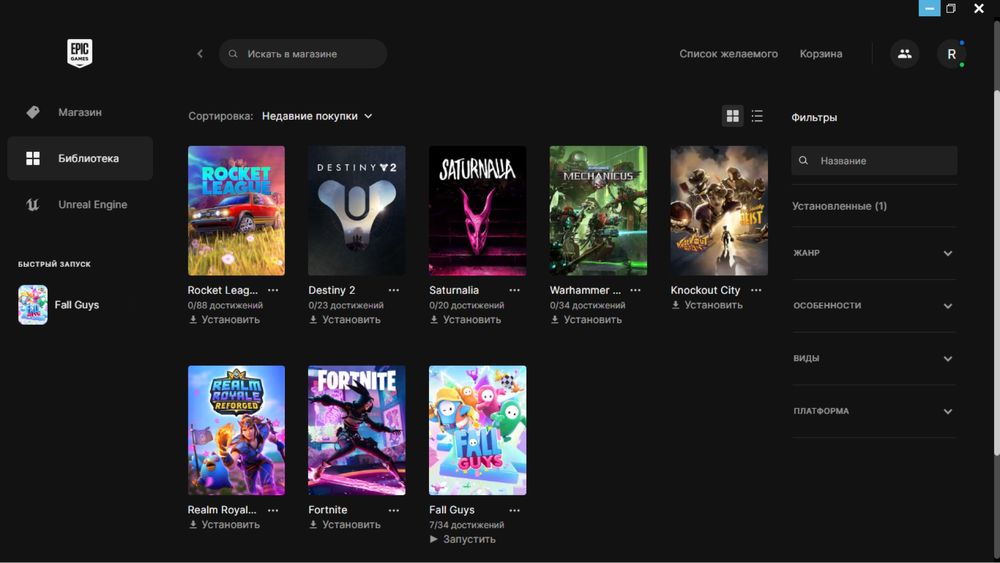Open Knockout City three-dot menu

756,290
